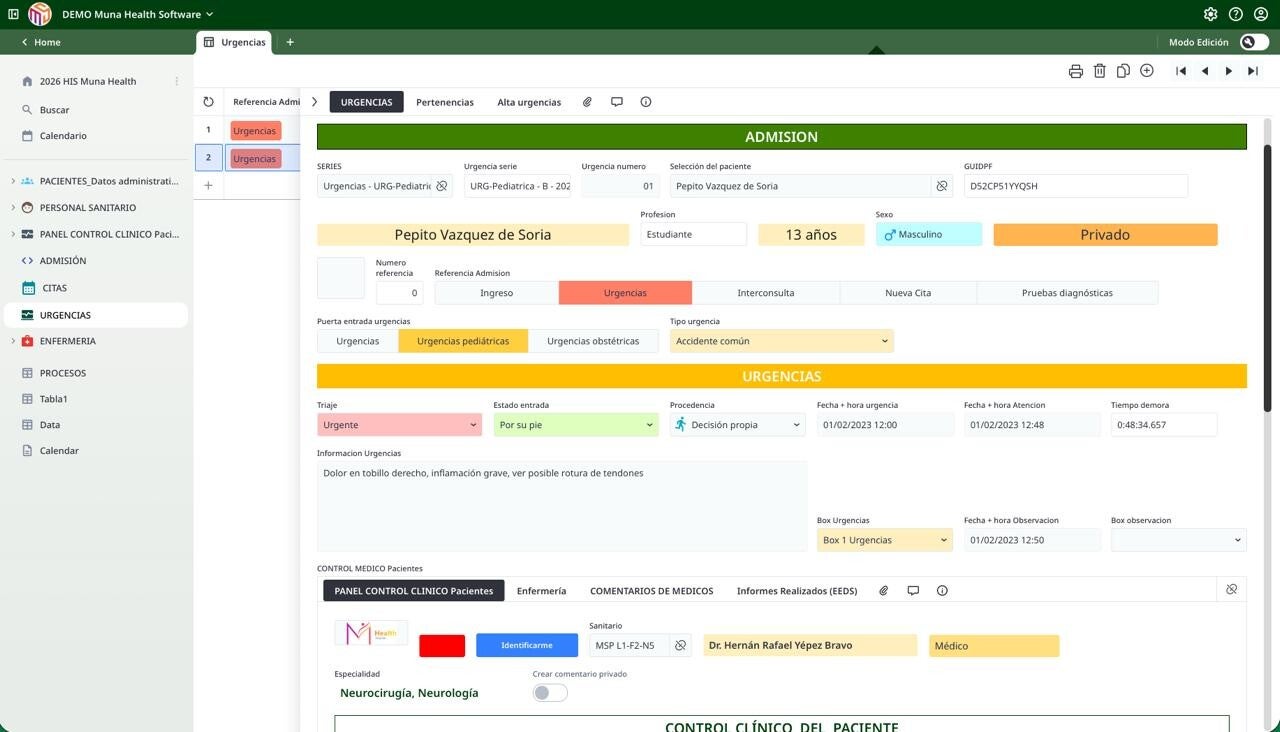Image resolution: width=1280 pixels, height=732 pixels.
Task: Jump to the last record
Action: click(x=1253, y=71)
